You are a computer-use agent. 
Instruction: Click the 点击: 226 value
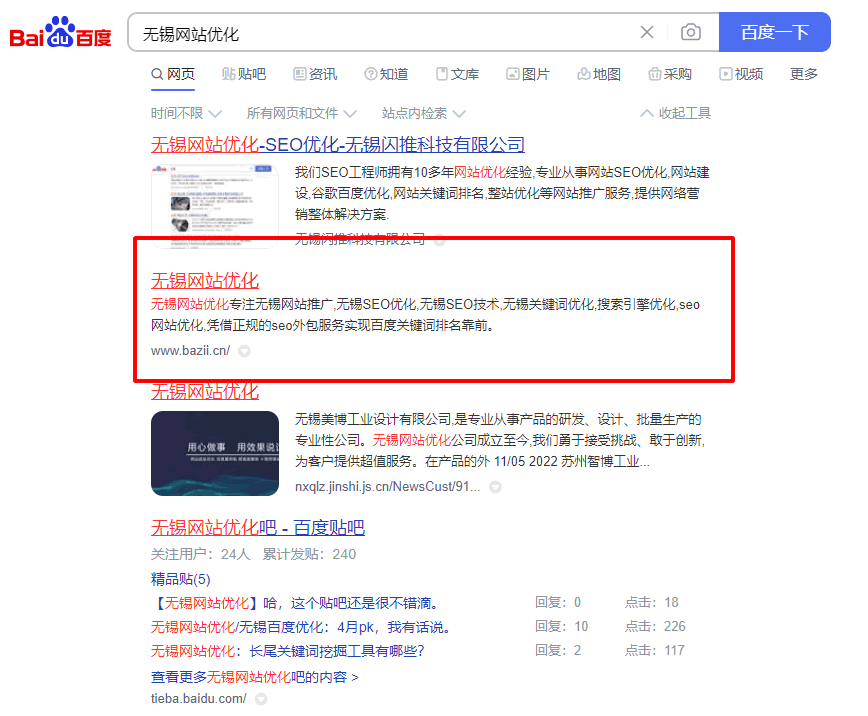[655, 626]
